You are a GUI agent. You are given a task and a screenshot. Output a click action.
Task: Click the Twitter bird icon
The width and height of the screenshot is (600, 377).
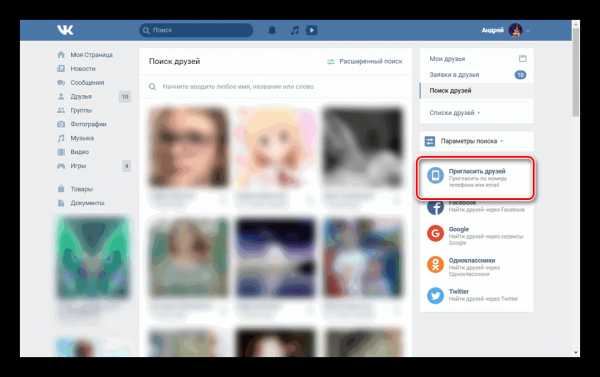(435, 295)
